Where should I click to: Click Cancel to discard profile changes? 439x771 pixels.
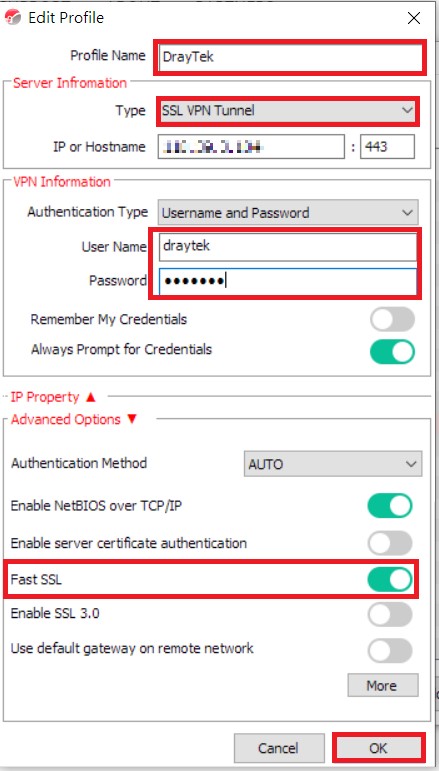[279, 748]
